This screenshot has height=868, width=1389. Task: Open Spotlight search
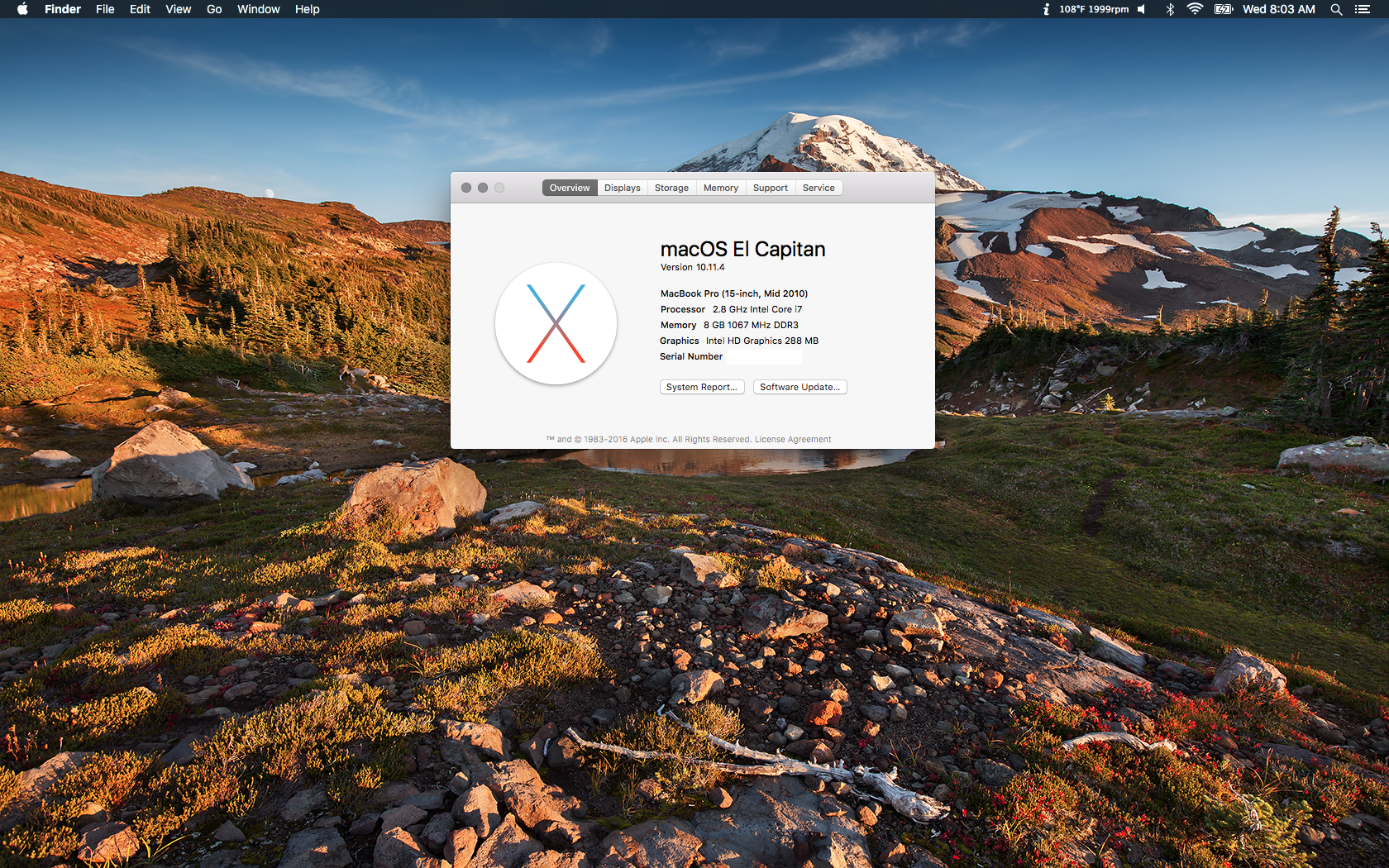click(x=1336, y=9)
